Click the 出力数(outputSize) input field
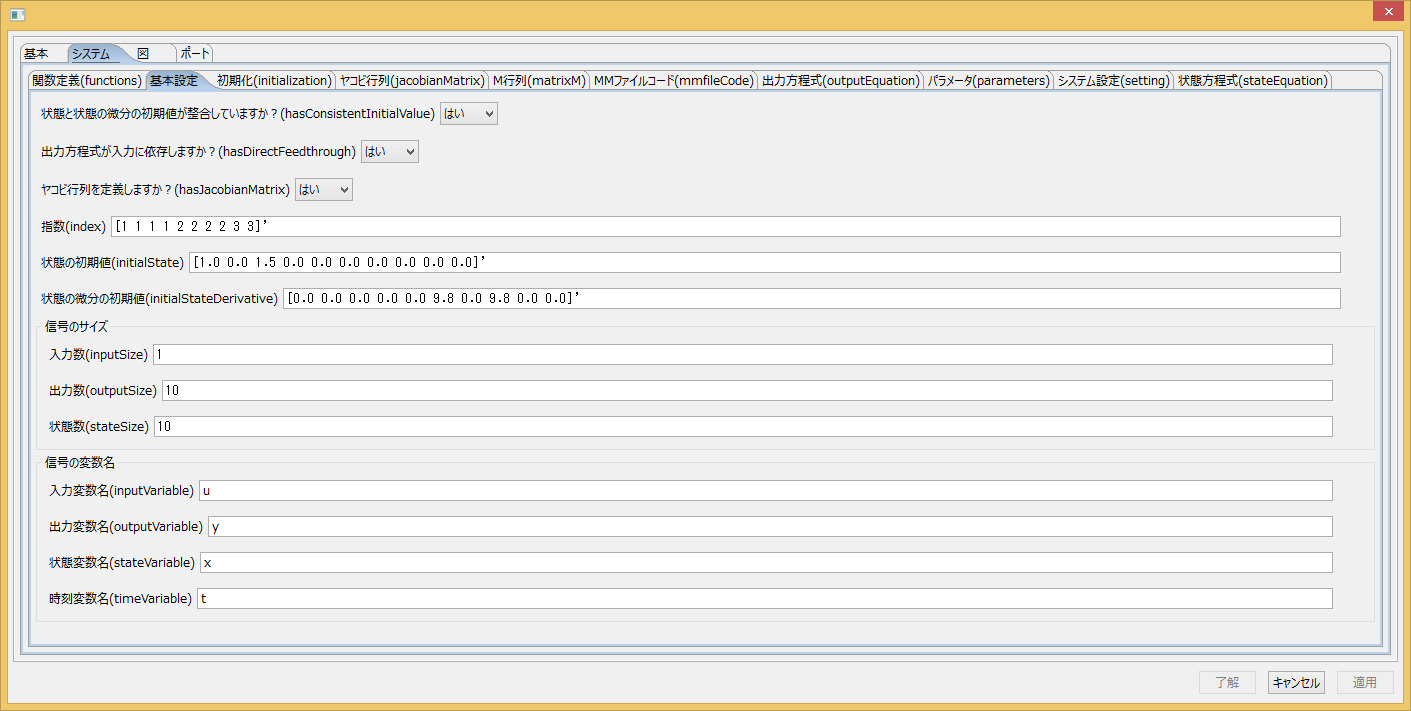1411x711 pixels. pyautogui.click(x=747, y=391)
